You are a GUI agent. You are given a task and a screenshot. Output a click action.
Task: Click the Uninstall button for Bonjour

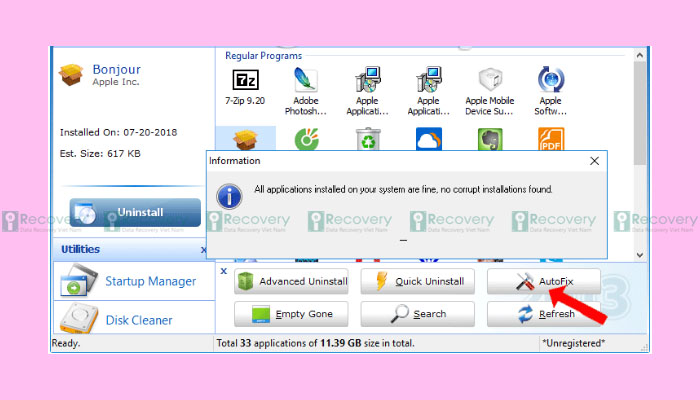(135, 212)
